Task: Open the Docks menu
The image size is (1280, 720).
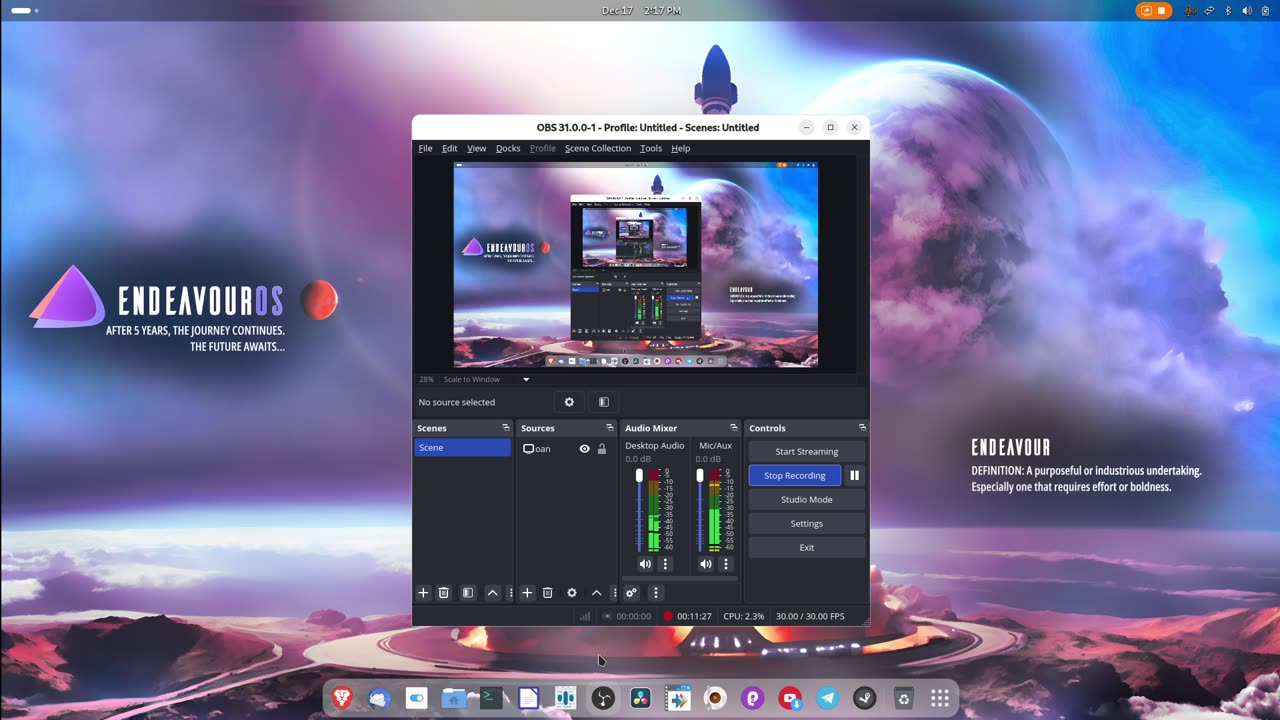Action: [508, 148]
